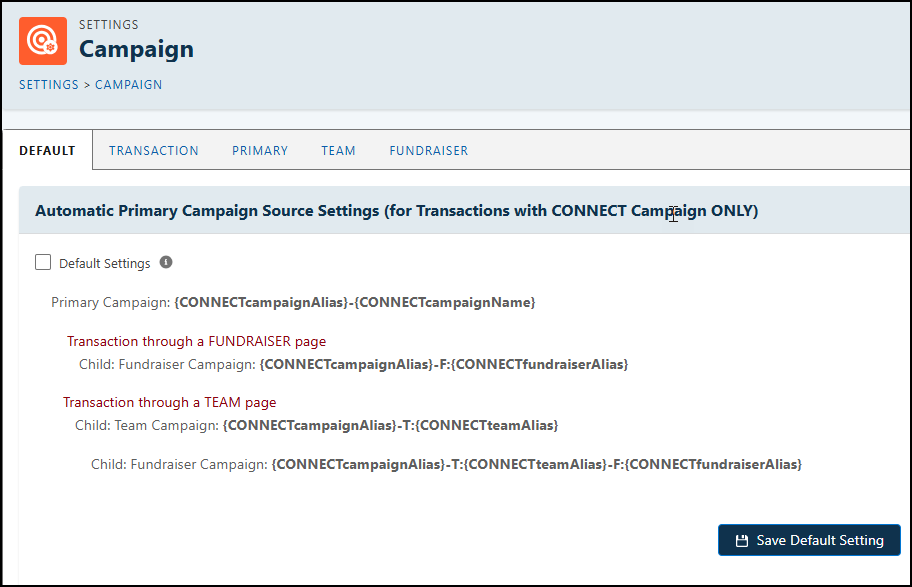Go to the FUNDRAISER tab
The height and width of the screenshot is (587, 912).
[x=428, y=151]
